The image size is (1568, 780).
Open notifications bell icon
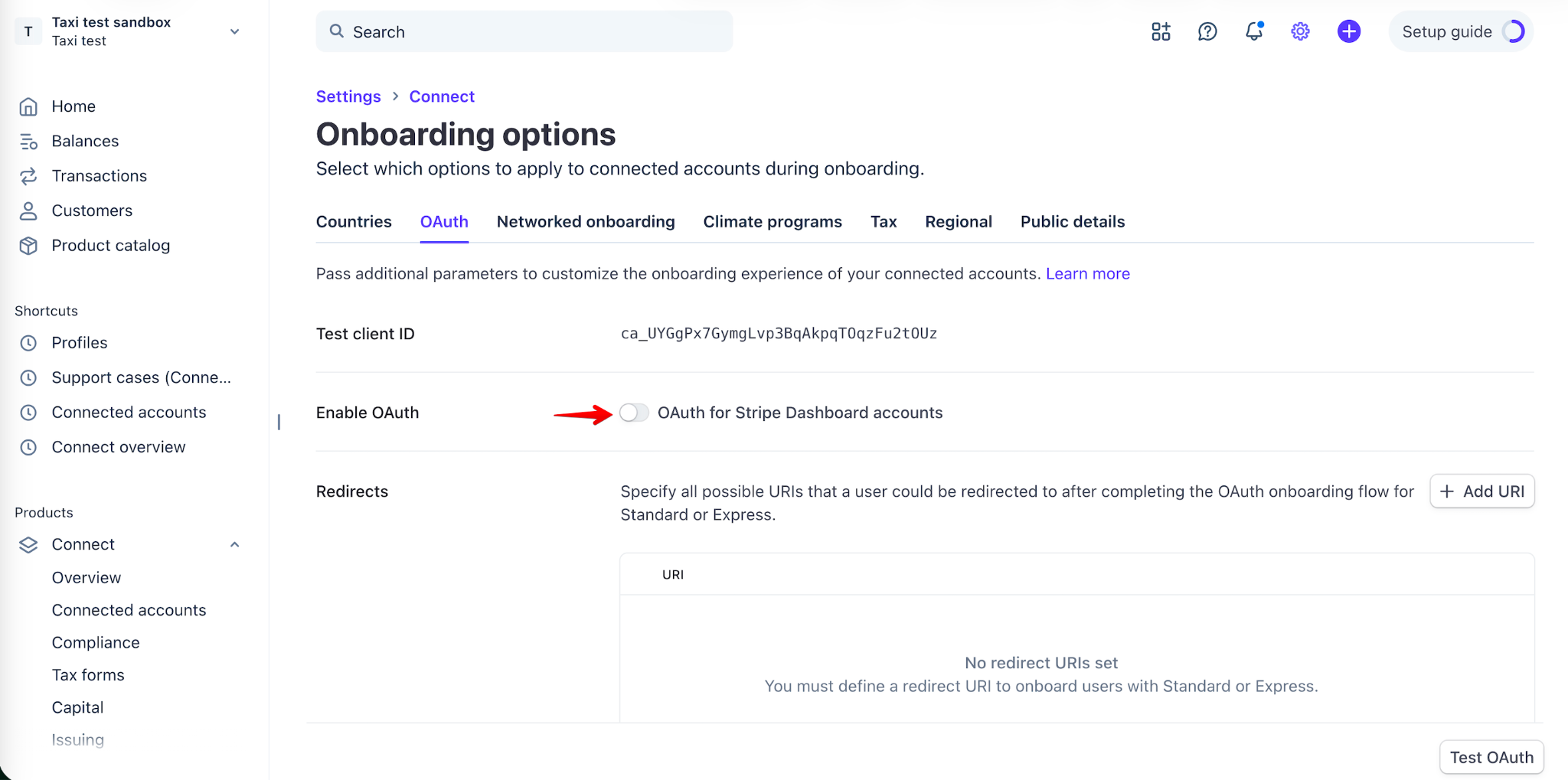click(x=1254, y=31)
